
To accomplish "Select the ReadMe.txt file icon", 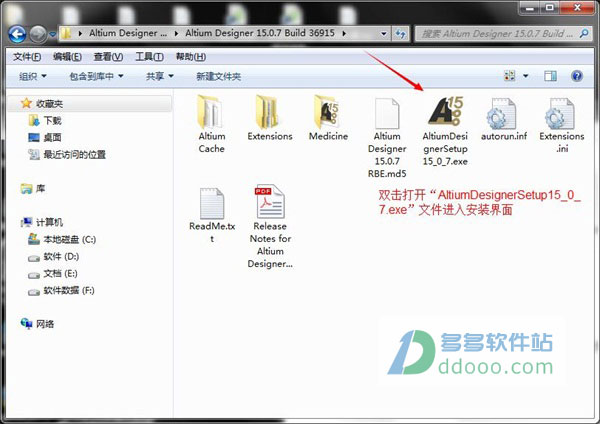I will [212, 203].
